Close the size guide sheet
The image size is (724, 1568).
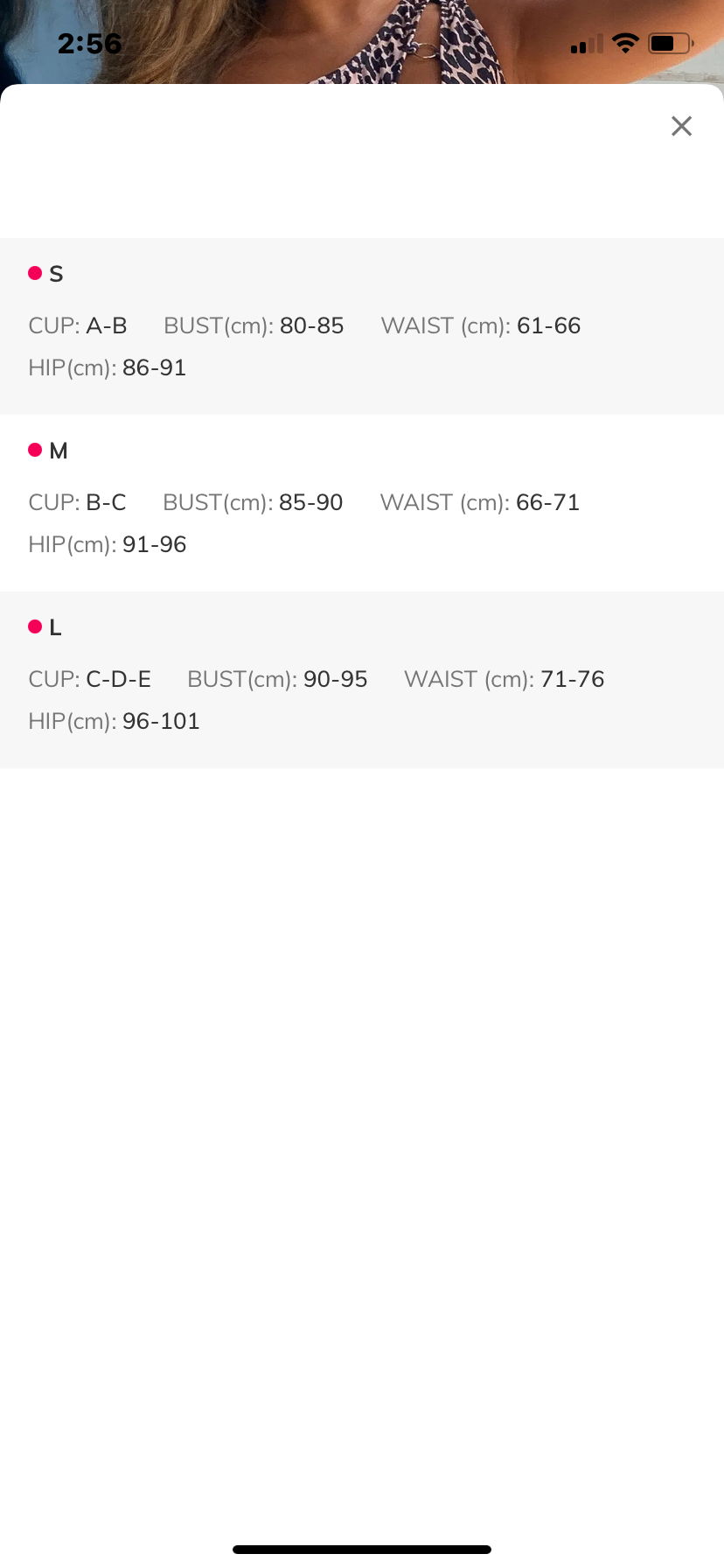coord(681,126)
